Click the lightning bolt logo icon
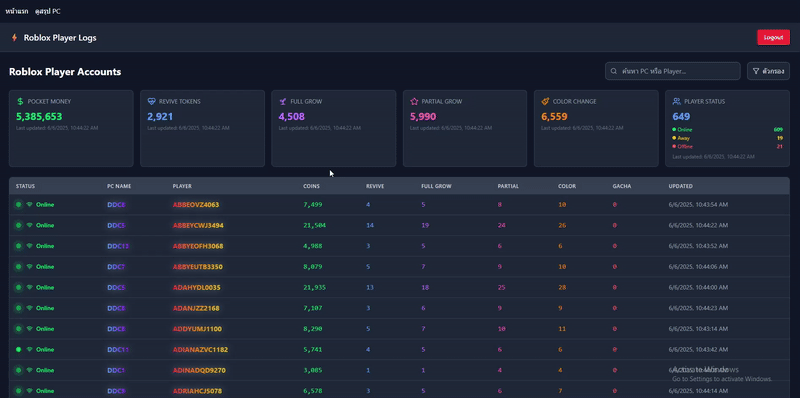800x398 pixels. pos(14,38)
